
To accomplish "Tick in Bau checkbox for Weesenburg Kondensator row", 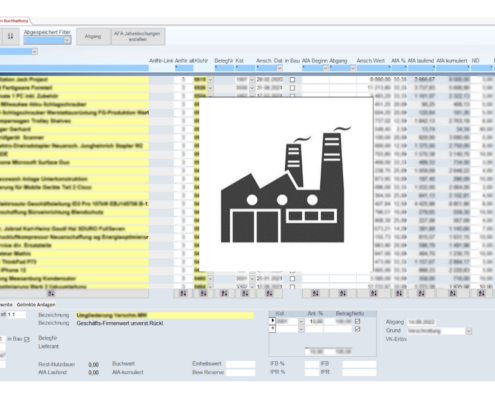I will pyautogui.click(x=292, y=278).
